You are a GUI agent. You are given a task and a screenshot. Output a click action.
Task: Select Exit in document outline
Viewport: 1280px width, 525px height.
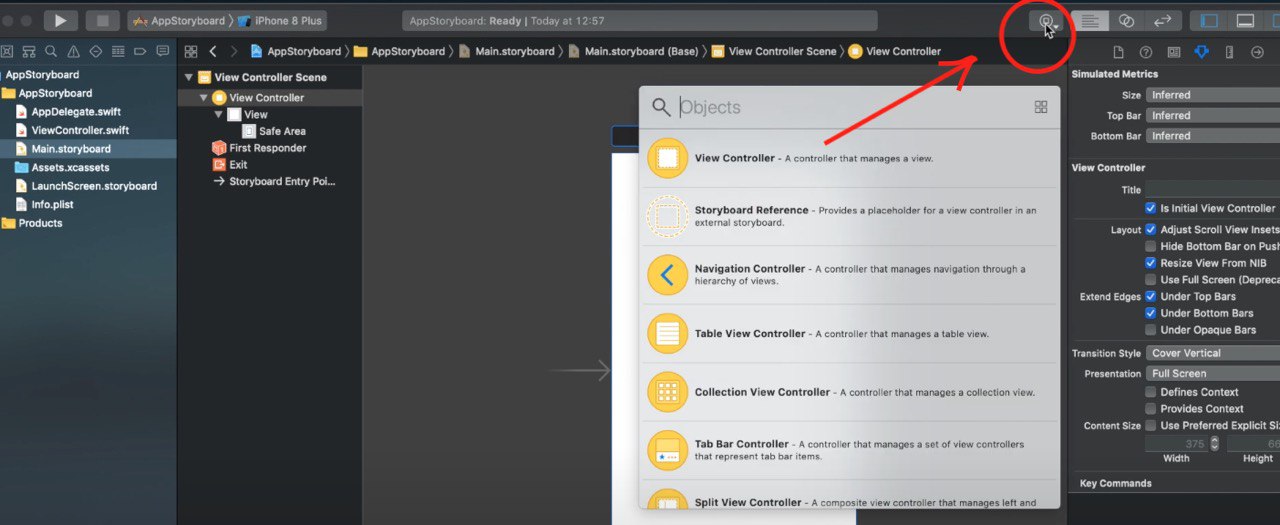tap(238, 165)
